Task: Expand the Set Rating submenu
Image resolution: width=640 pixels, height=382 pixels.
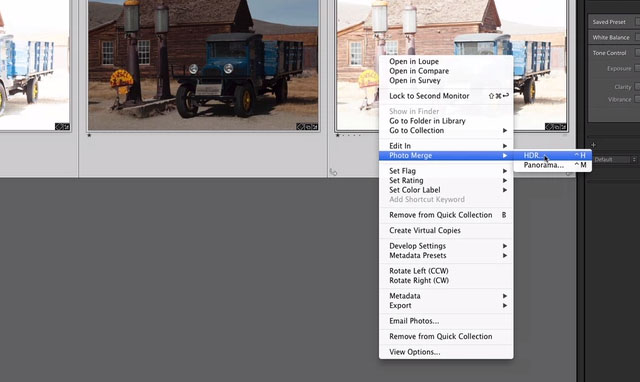Action: (x=446, y=180)
